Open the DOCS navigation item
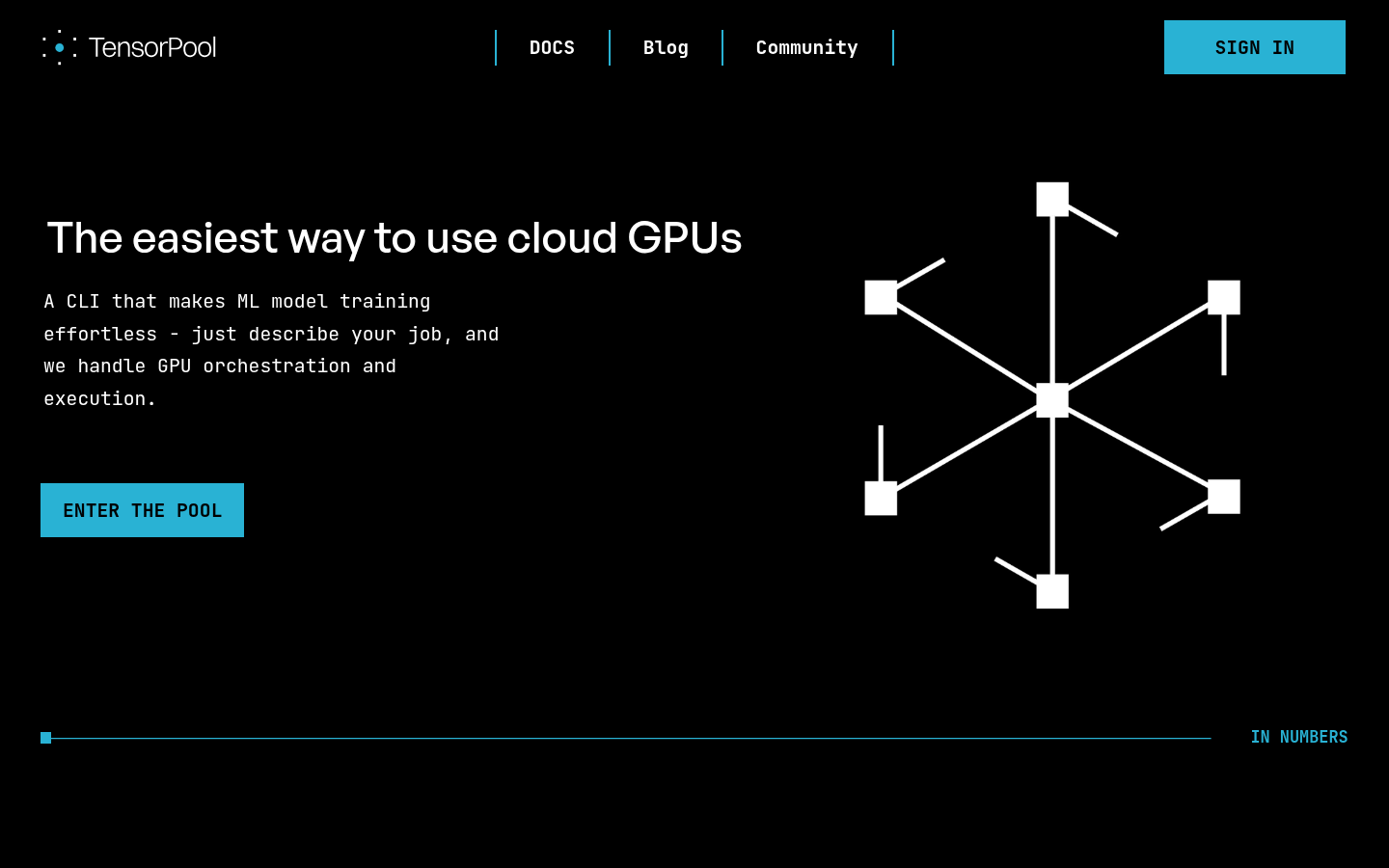The image size is (1389, 868). pyautogui.click(x=552, y=47)
